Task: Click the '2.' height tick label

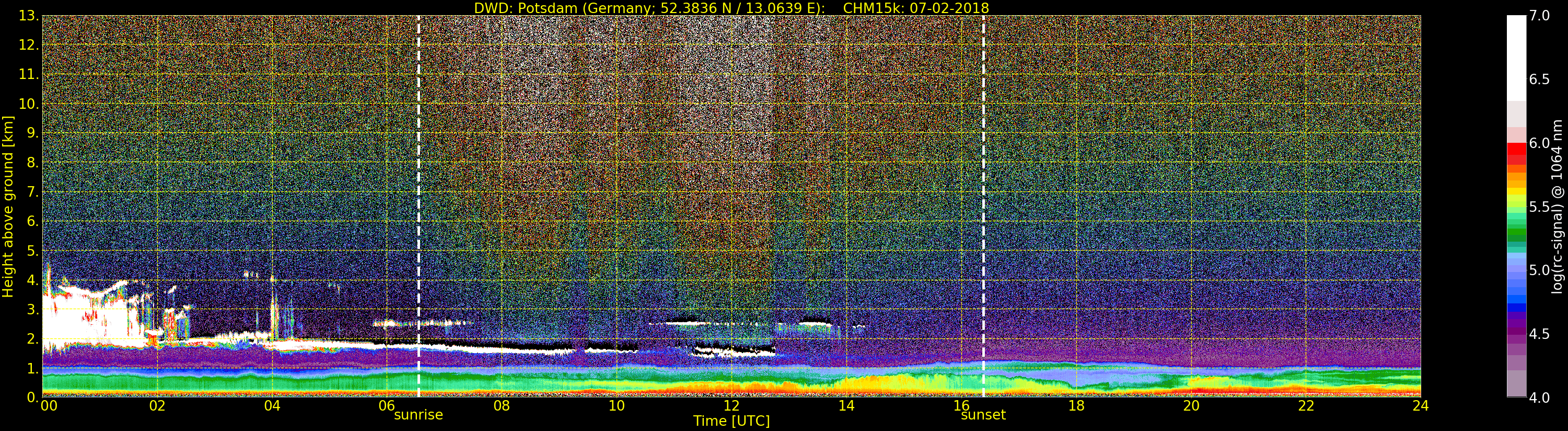Action: click(33, 339)
